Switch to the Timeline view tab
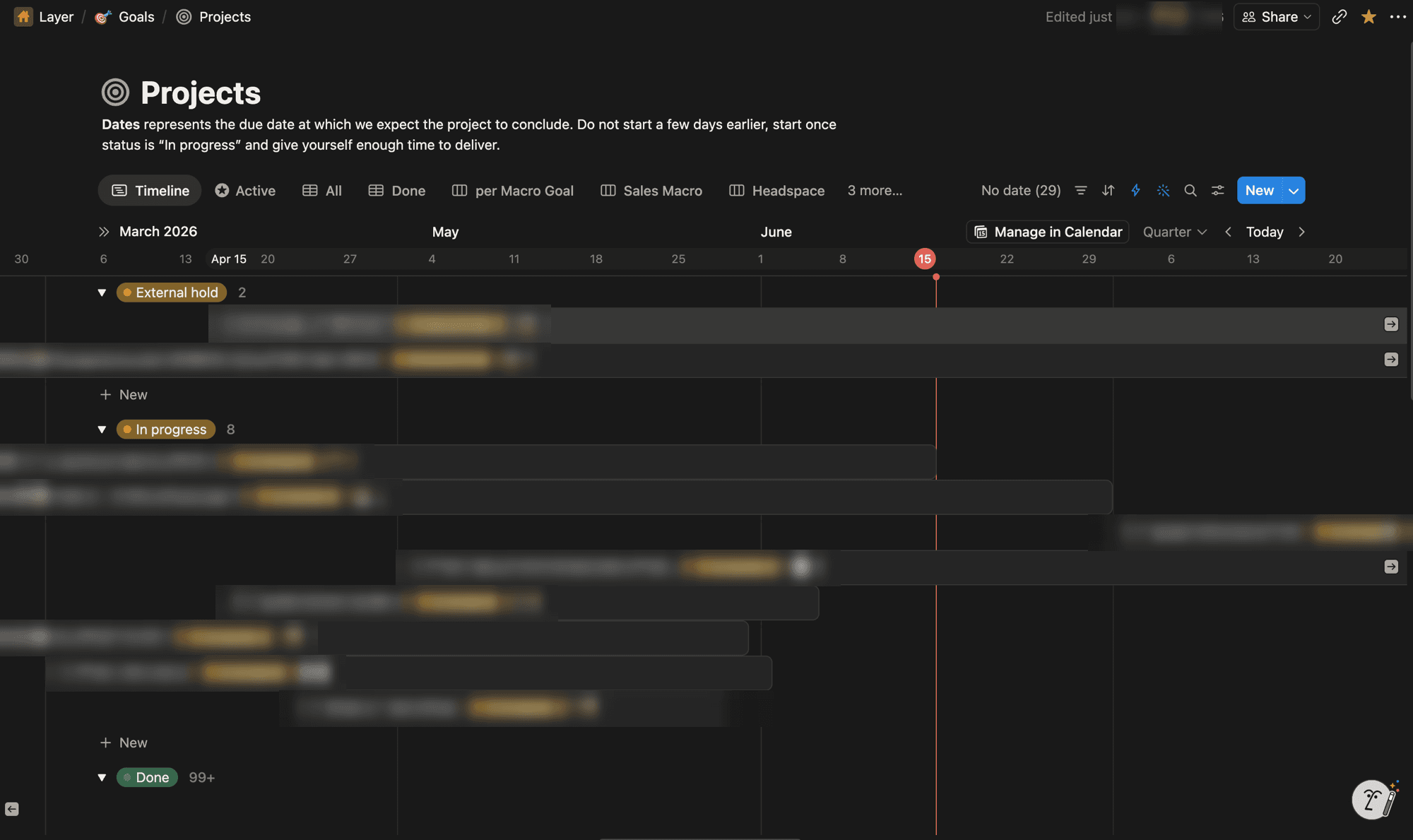This screenshot has height=840, width=1413. tap(150, 190)
